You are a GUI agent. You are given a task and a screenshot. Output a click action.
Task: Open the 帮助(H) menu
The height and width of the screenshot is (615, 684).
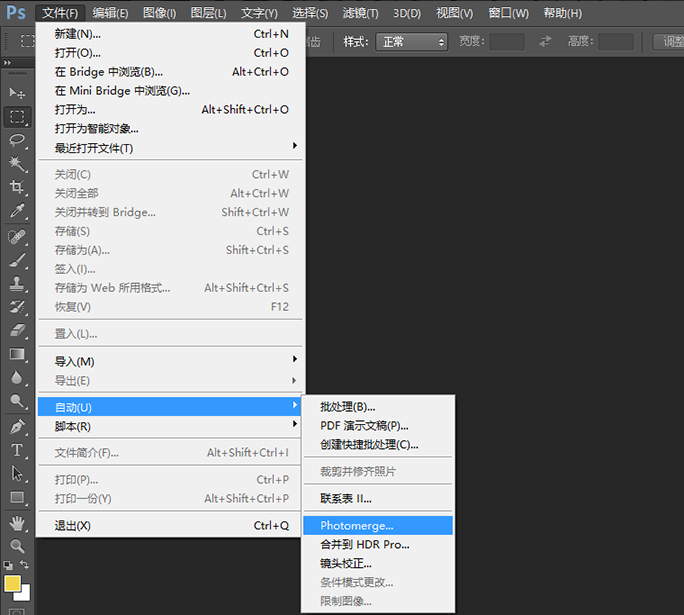[x=563, y=13]
